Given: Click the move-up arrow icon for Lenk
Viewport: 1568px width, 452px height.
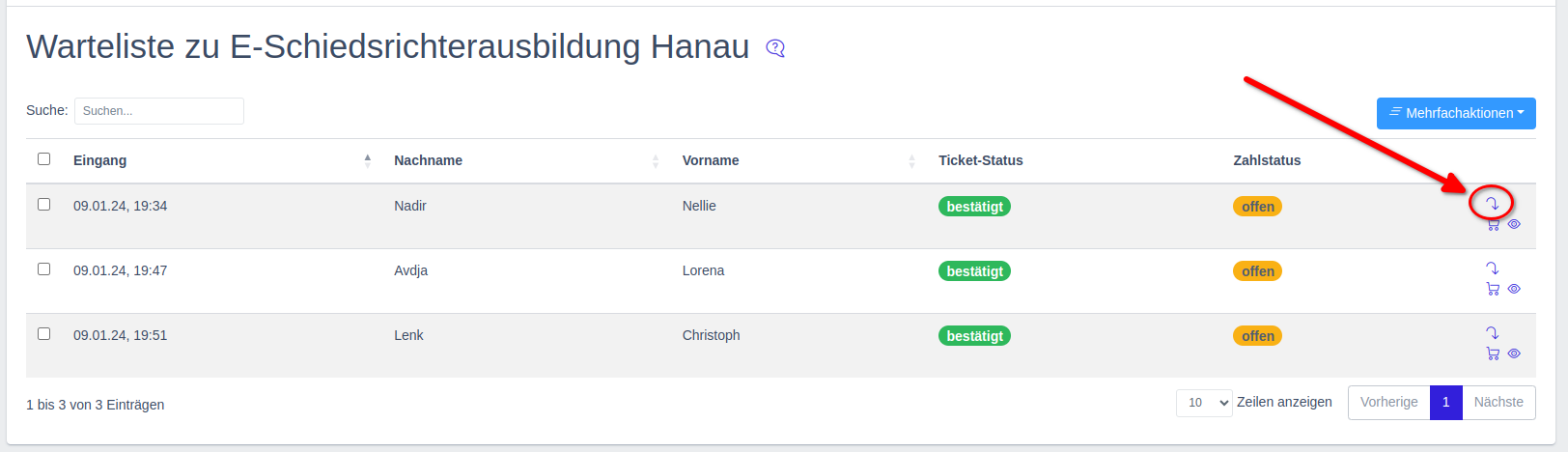Looking at the screenshot, I should pos(1492,333).
